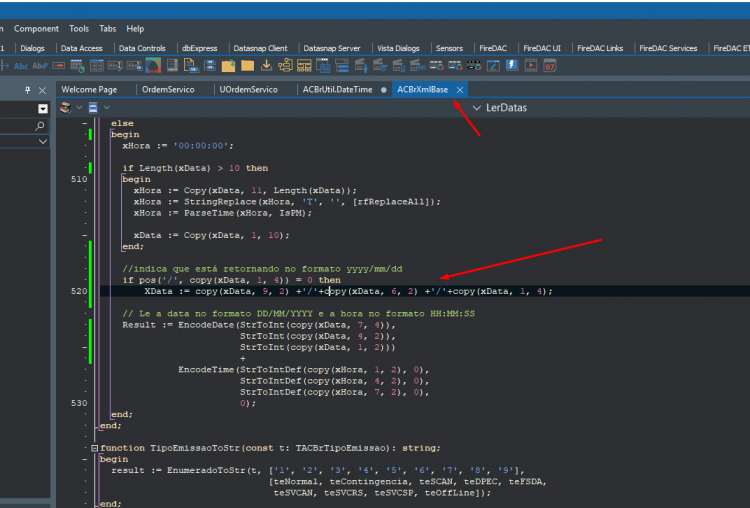Open dropdown beside the printer-like editor icon

tap(79, 108)
